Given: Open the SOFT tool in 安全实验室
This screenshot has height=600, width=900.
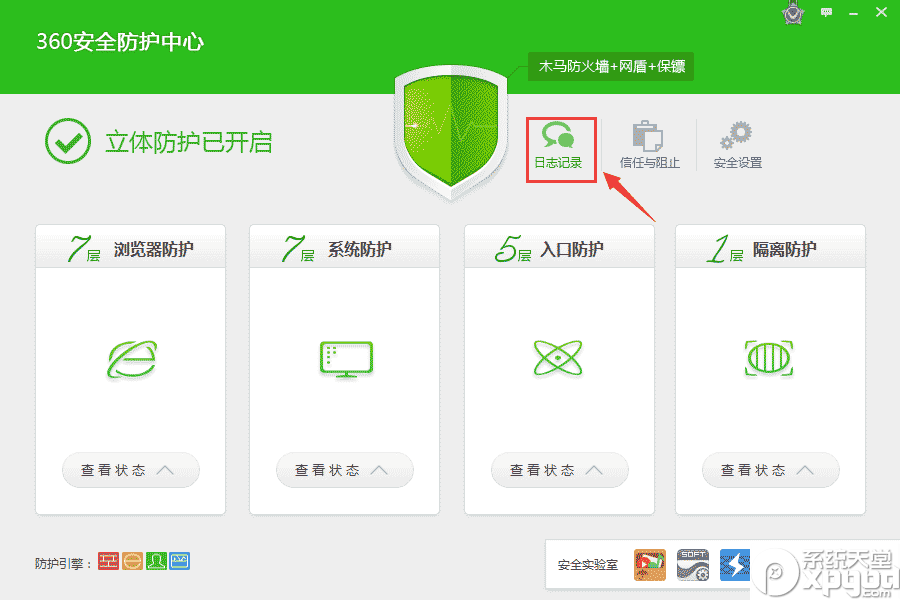Looking at the screenshot, I should pos(691,565).
